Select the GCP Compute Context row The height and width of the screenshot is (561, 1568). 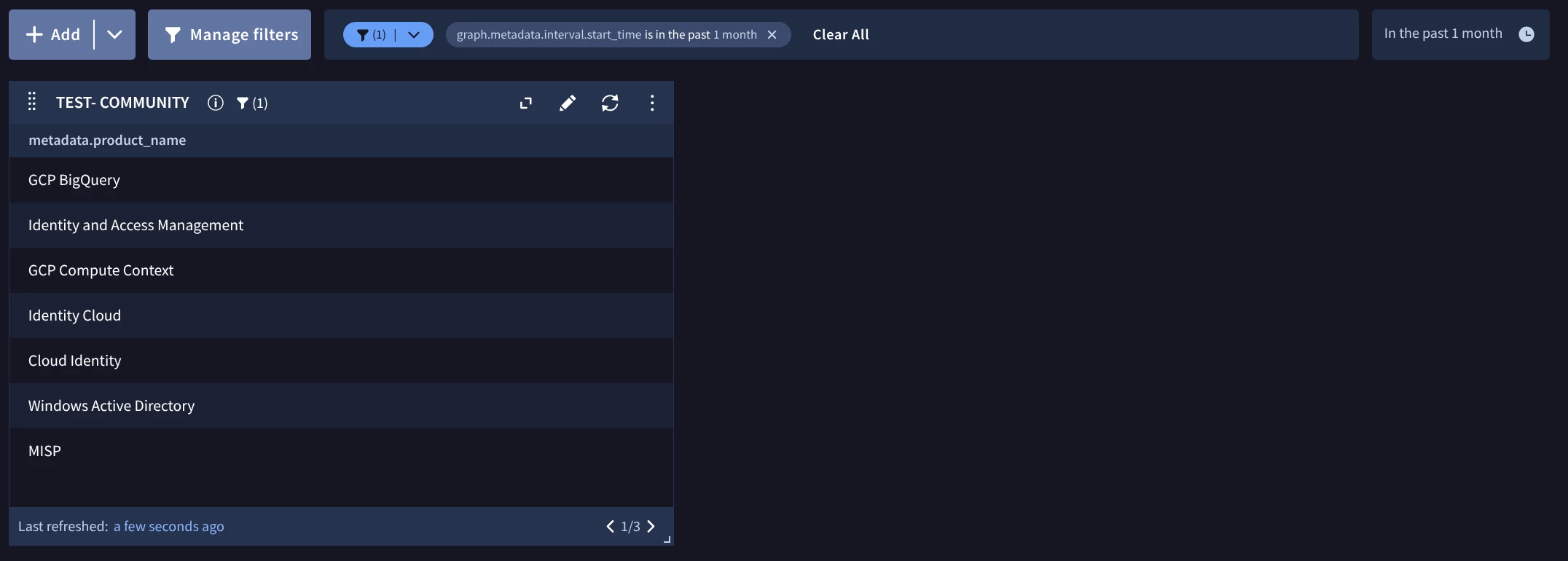pyautogui.click(x=341, y=270)
